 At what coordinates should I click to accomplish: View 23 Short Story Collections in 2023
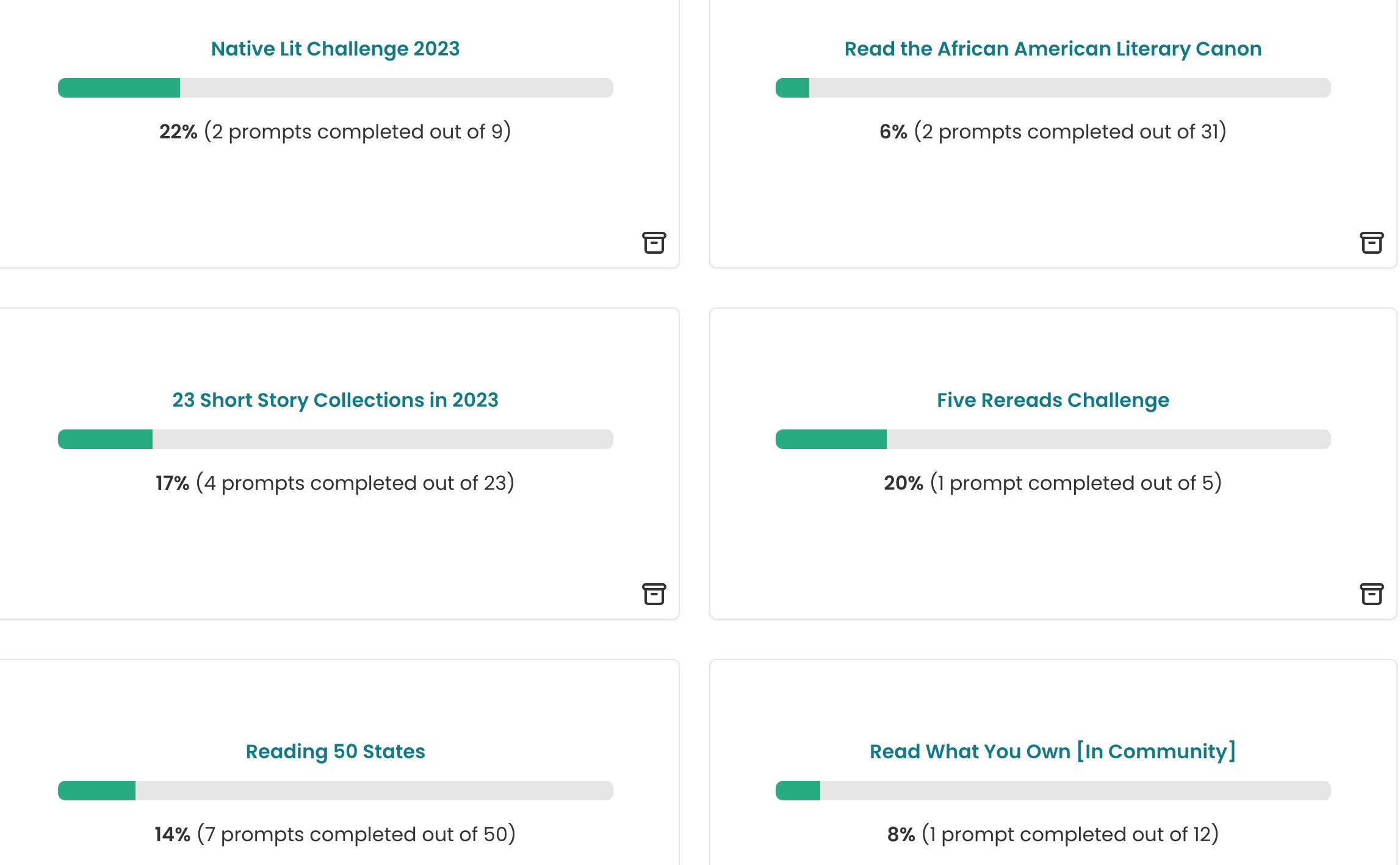click(x=335, y=400)
